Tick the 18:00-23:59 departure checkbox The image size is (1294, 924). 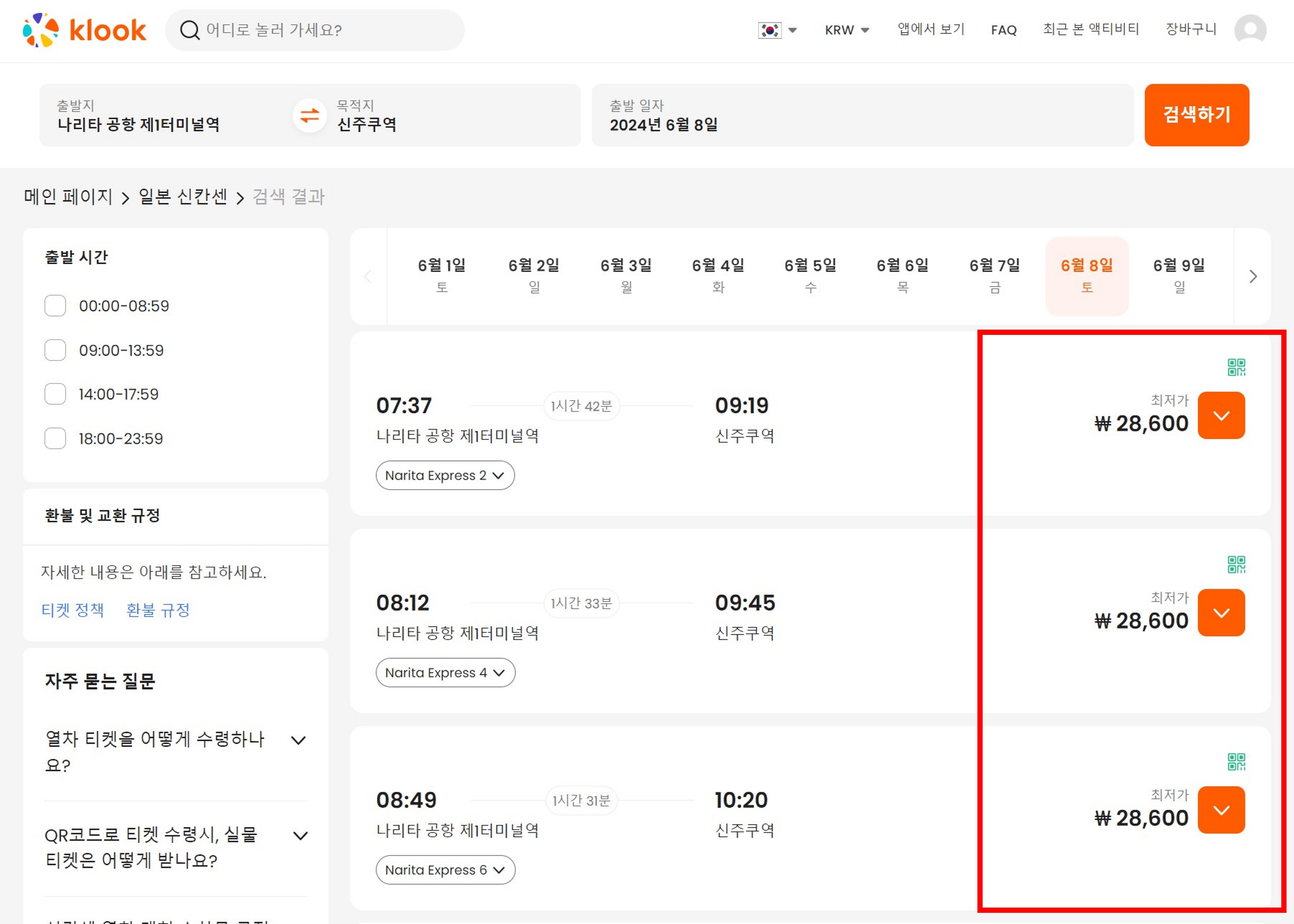[x=55, y=438]
